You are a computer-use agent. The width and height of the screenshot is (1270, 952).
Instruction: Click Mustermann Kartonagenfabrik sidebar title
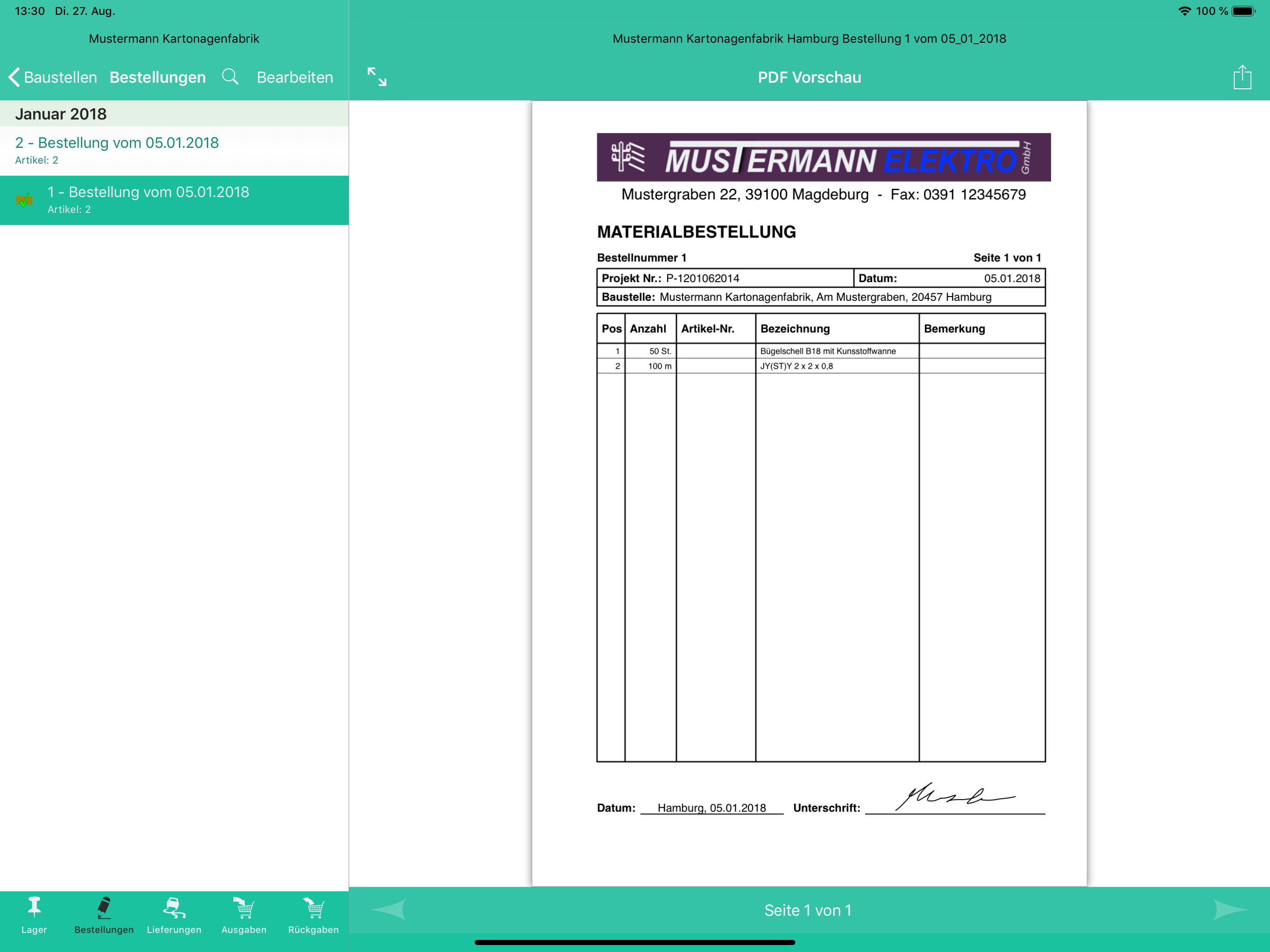(174, 39)
